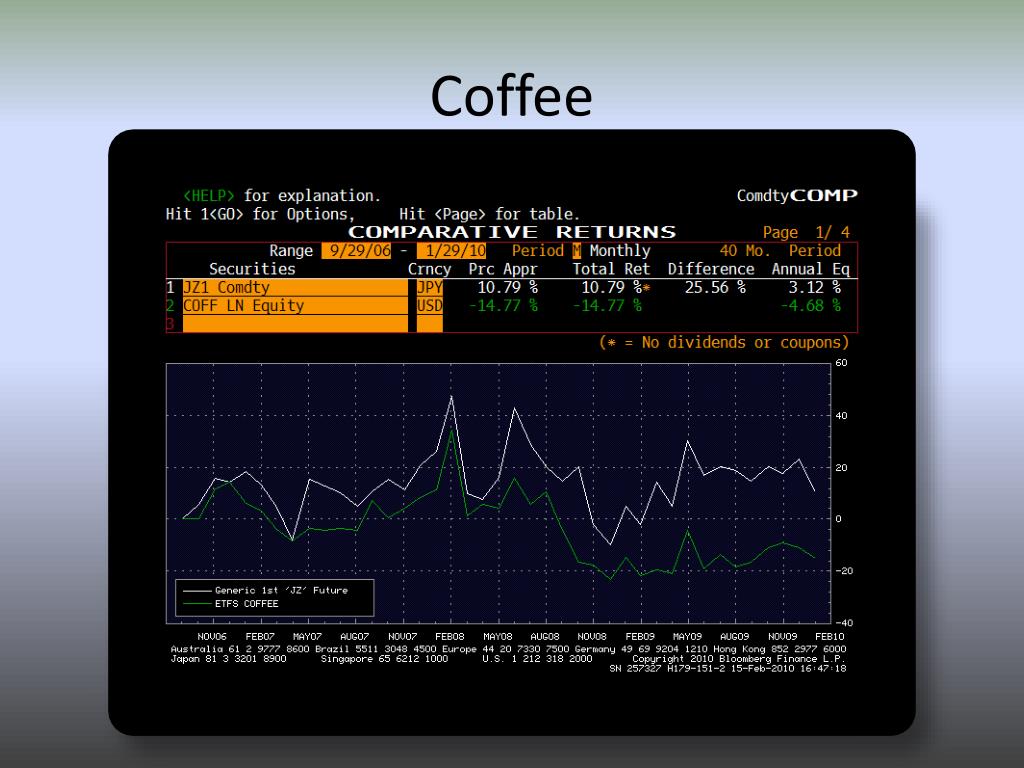The height and width of the screenshot is (768, 1024).
Task: Click the 'No dividends or coupons' note
Action: (x=724, y=342)
